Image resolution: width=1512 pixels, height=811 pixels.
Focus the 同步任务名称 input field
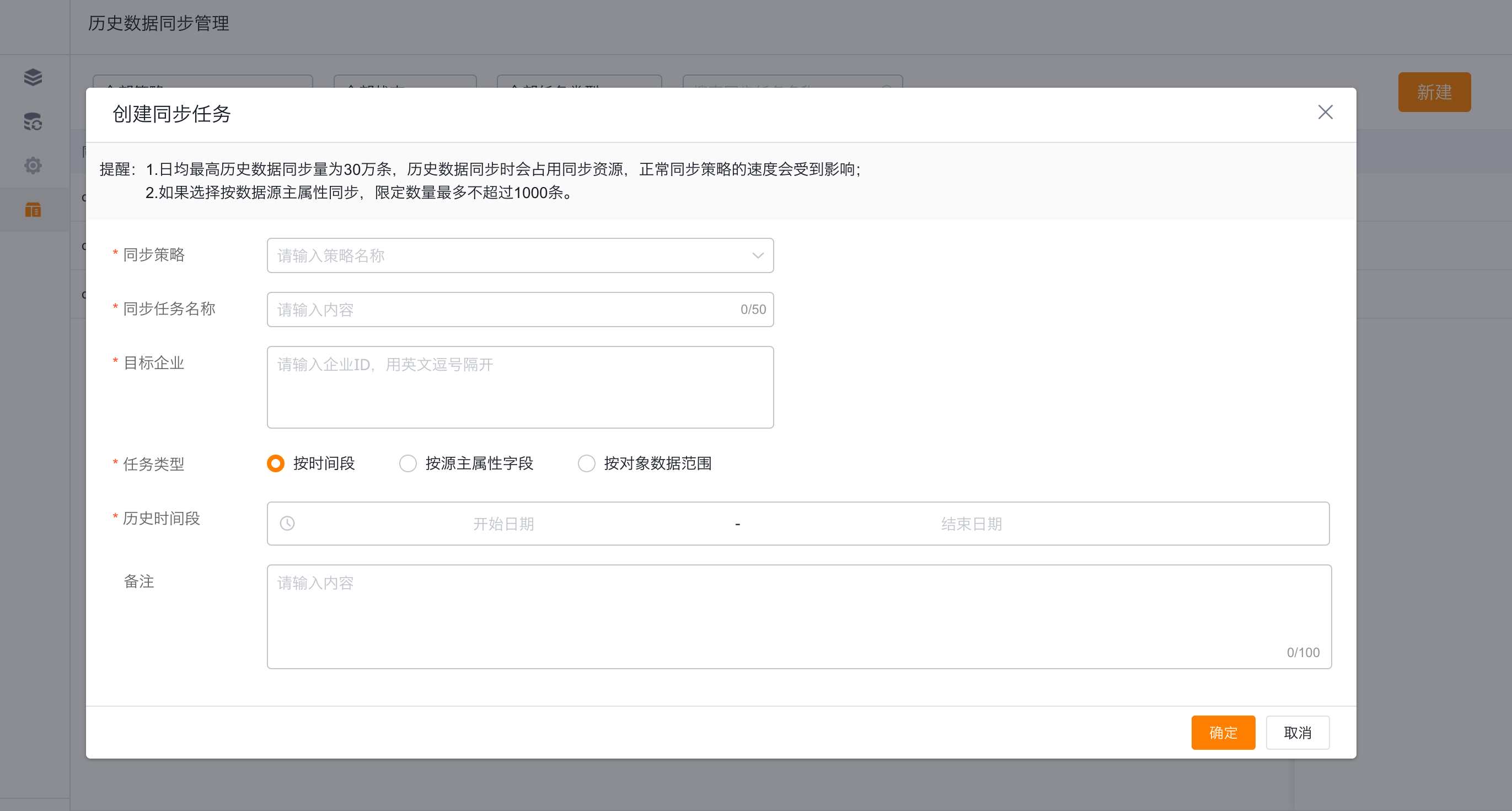pyautogui.click(x=520, y=310)
